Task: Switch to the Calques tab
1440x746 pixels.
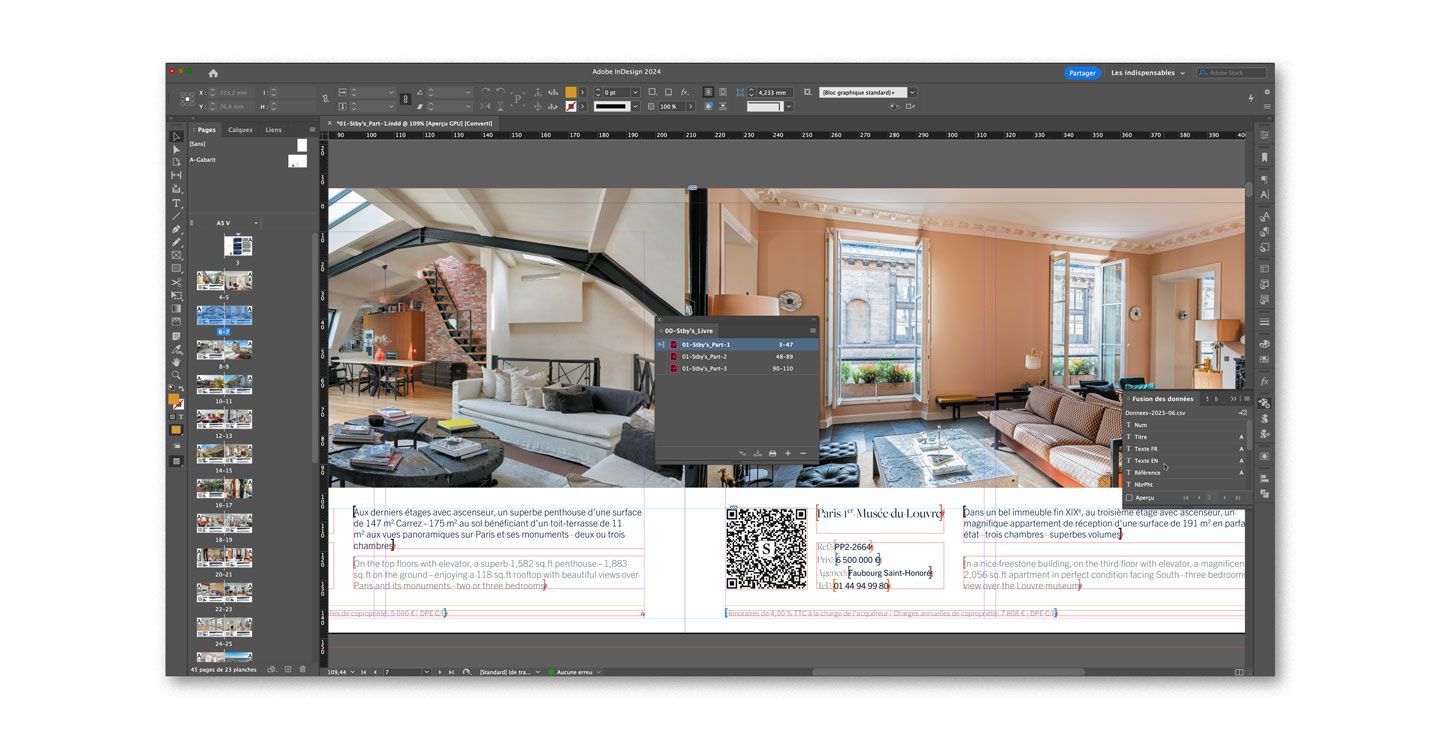Action: [x=240, y=130]
